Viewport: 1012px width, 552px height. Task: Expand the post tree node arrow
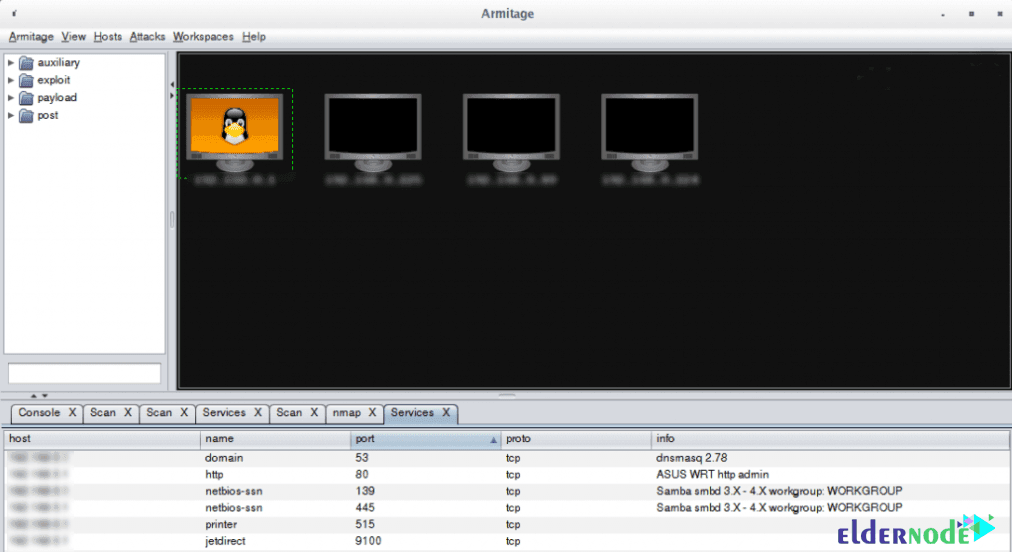coord(11,116)
